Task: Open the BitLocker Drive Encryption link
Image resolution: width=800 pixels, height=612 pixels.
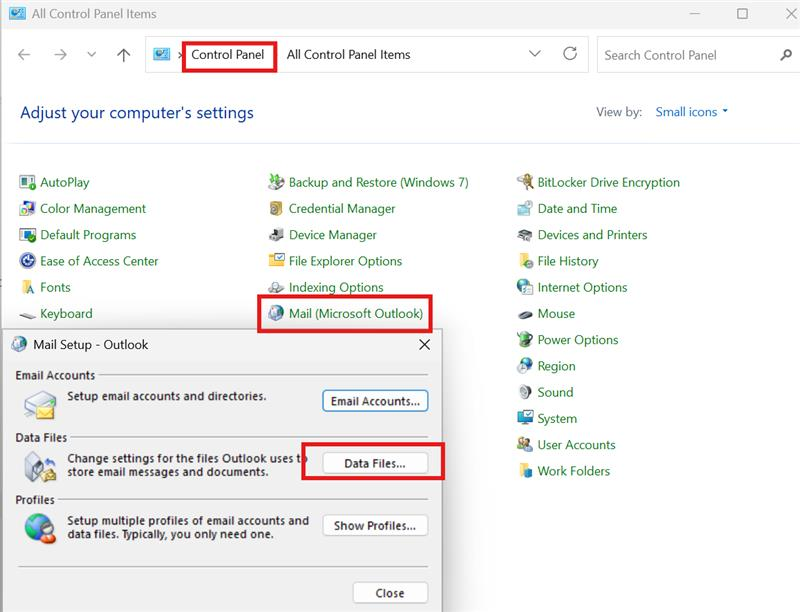Action: pyautogui.click(x=609, y=182)
